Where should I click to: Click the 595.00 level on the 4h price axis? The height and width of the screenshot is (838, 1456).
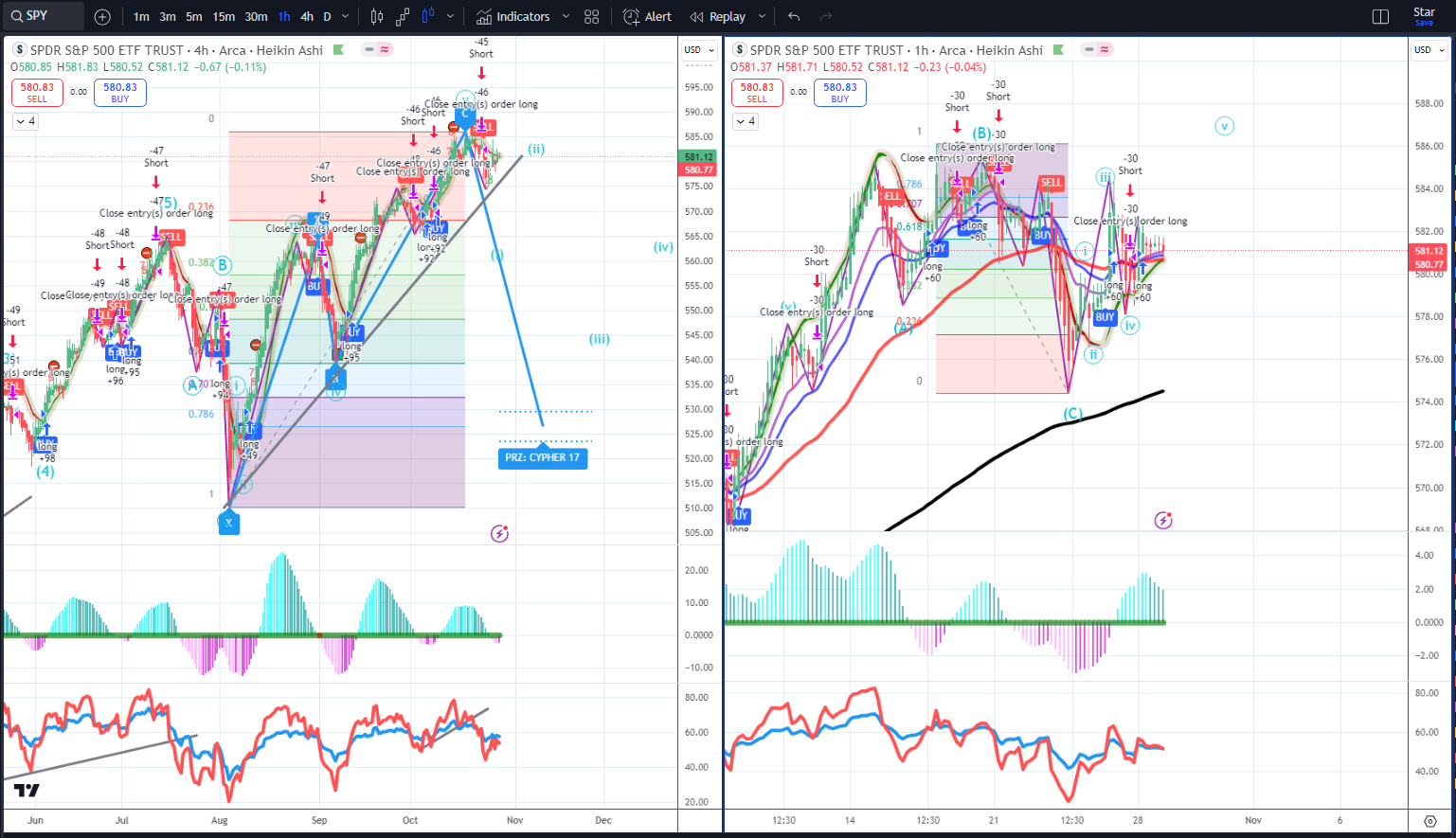point(698,87)
